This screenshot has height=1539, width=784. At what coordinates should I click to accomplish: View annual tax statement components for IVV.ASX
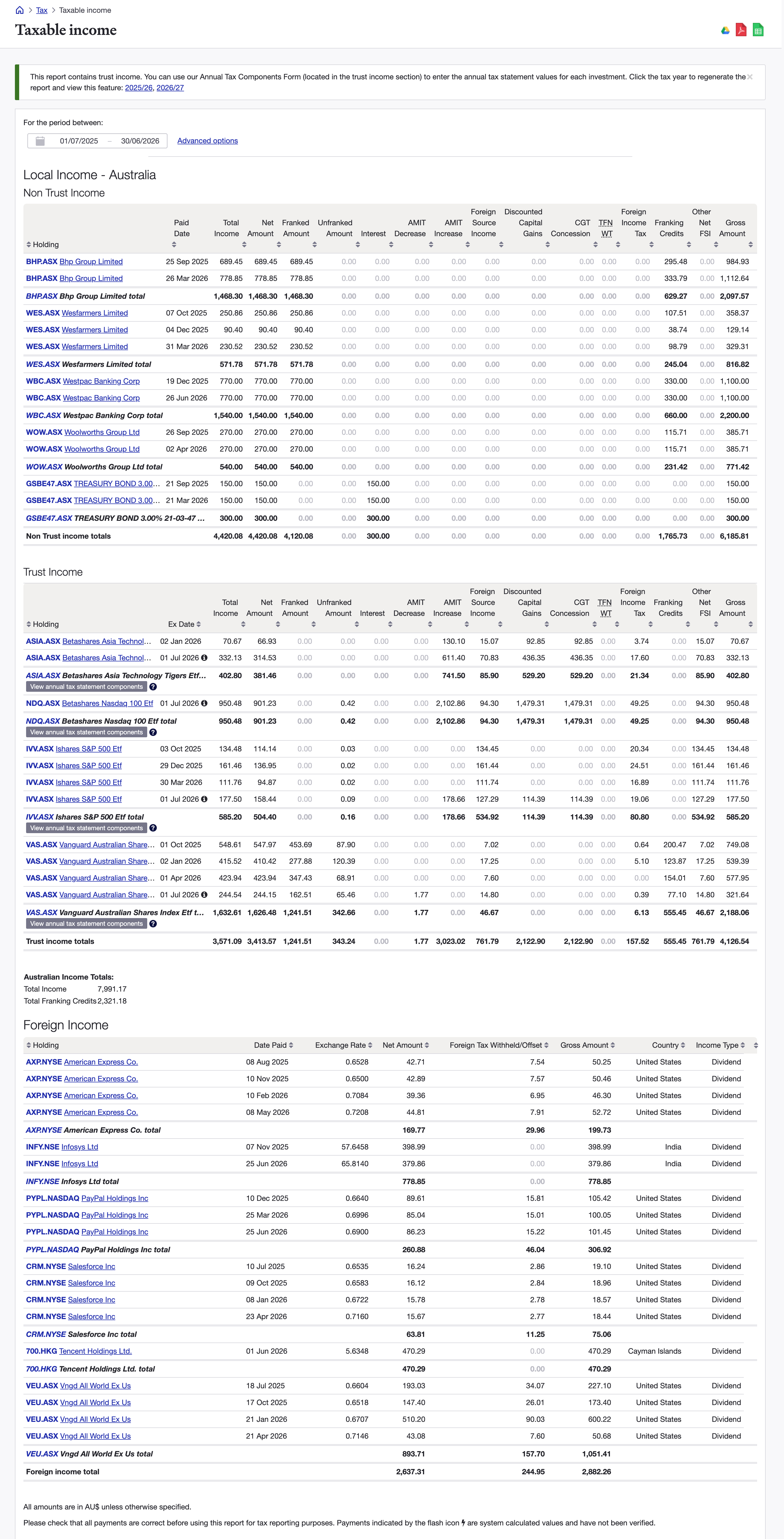pyautogui.click(x=87, y=828)
